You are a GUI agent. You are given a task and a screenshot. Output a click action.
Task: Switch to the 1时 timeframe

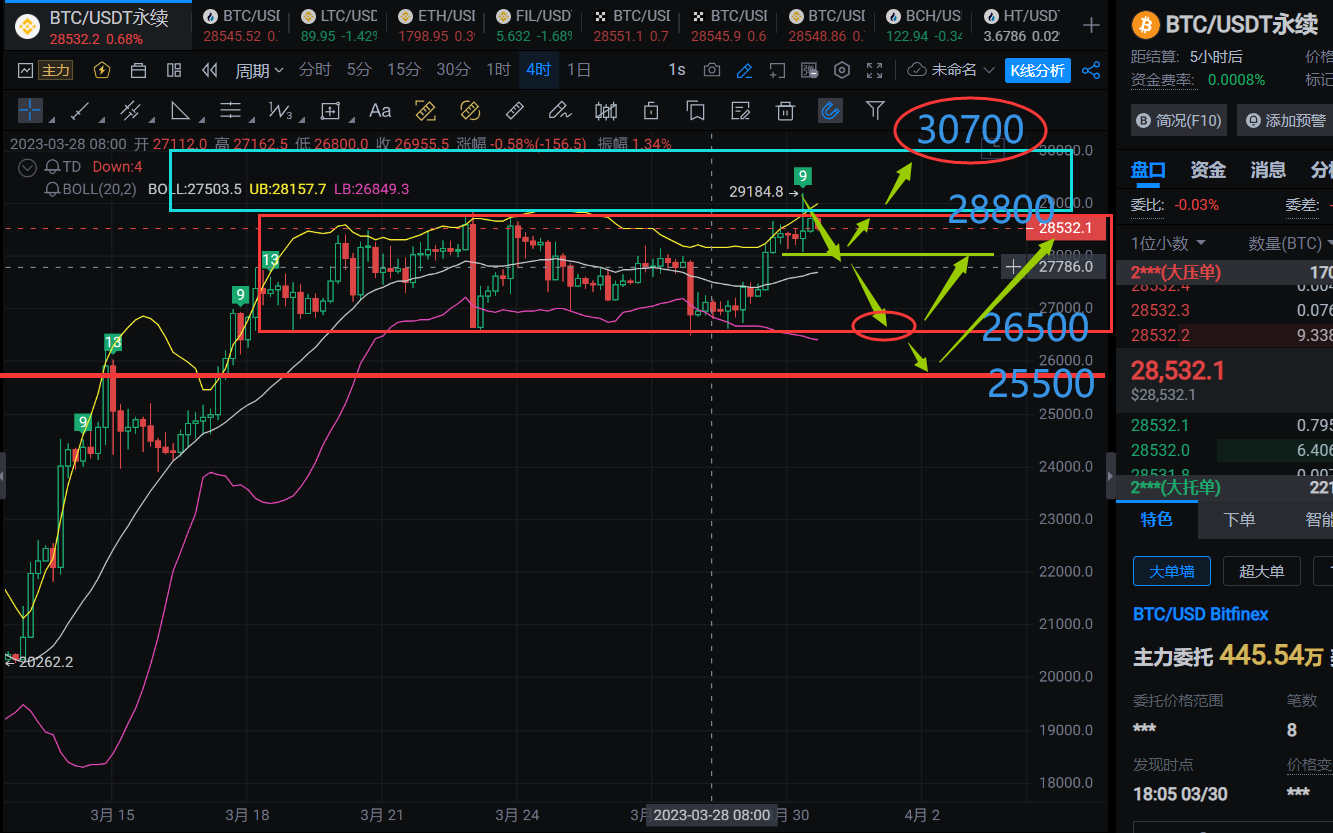click(x=498, y=70)
